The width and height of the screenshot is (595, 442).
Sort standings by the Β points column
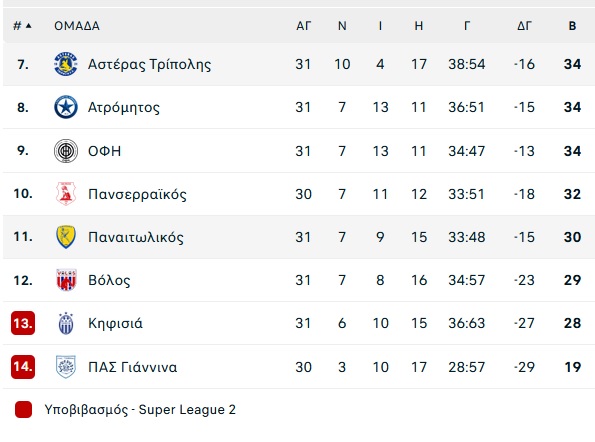tap(572, 26)
